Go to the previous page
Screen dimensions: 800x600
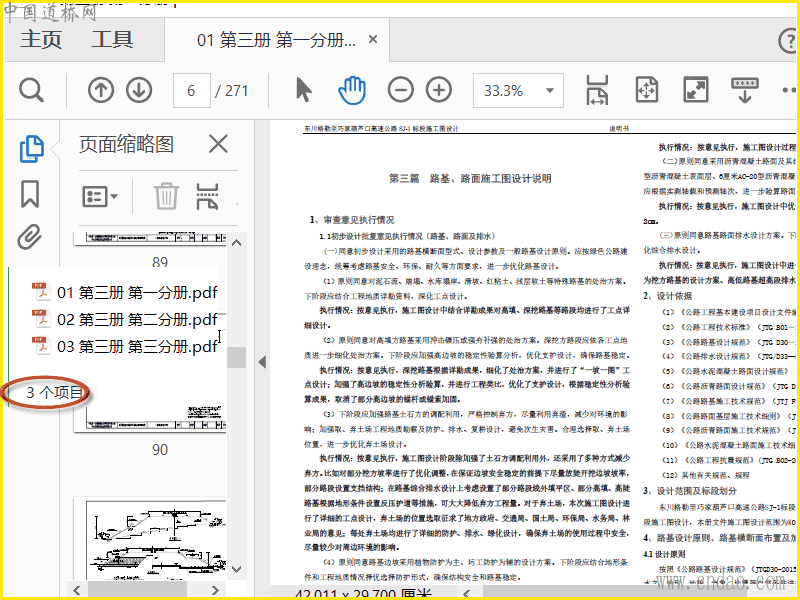101,91
